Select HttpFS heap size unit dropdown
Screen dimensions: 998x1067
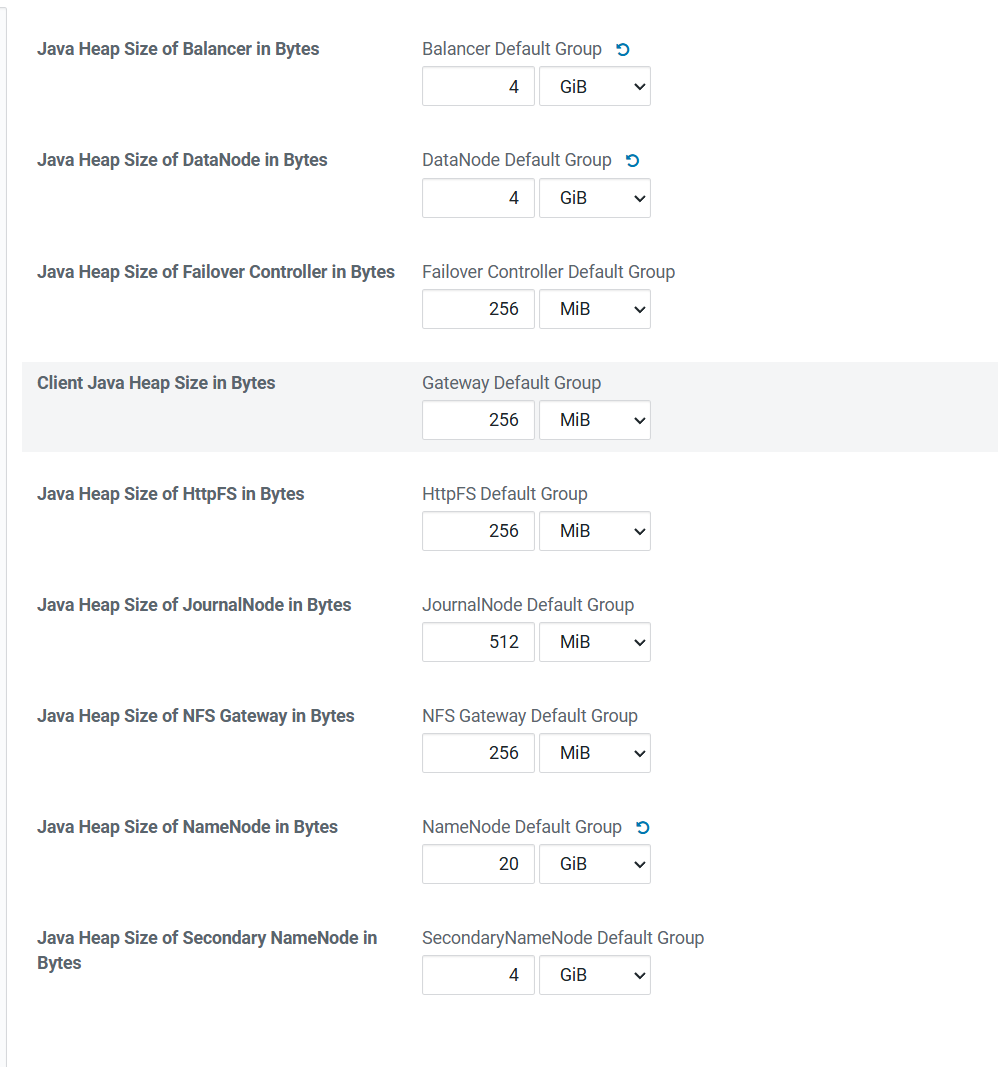pyautogui.click(x=595, y=531)
